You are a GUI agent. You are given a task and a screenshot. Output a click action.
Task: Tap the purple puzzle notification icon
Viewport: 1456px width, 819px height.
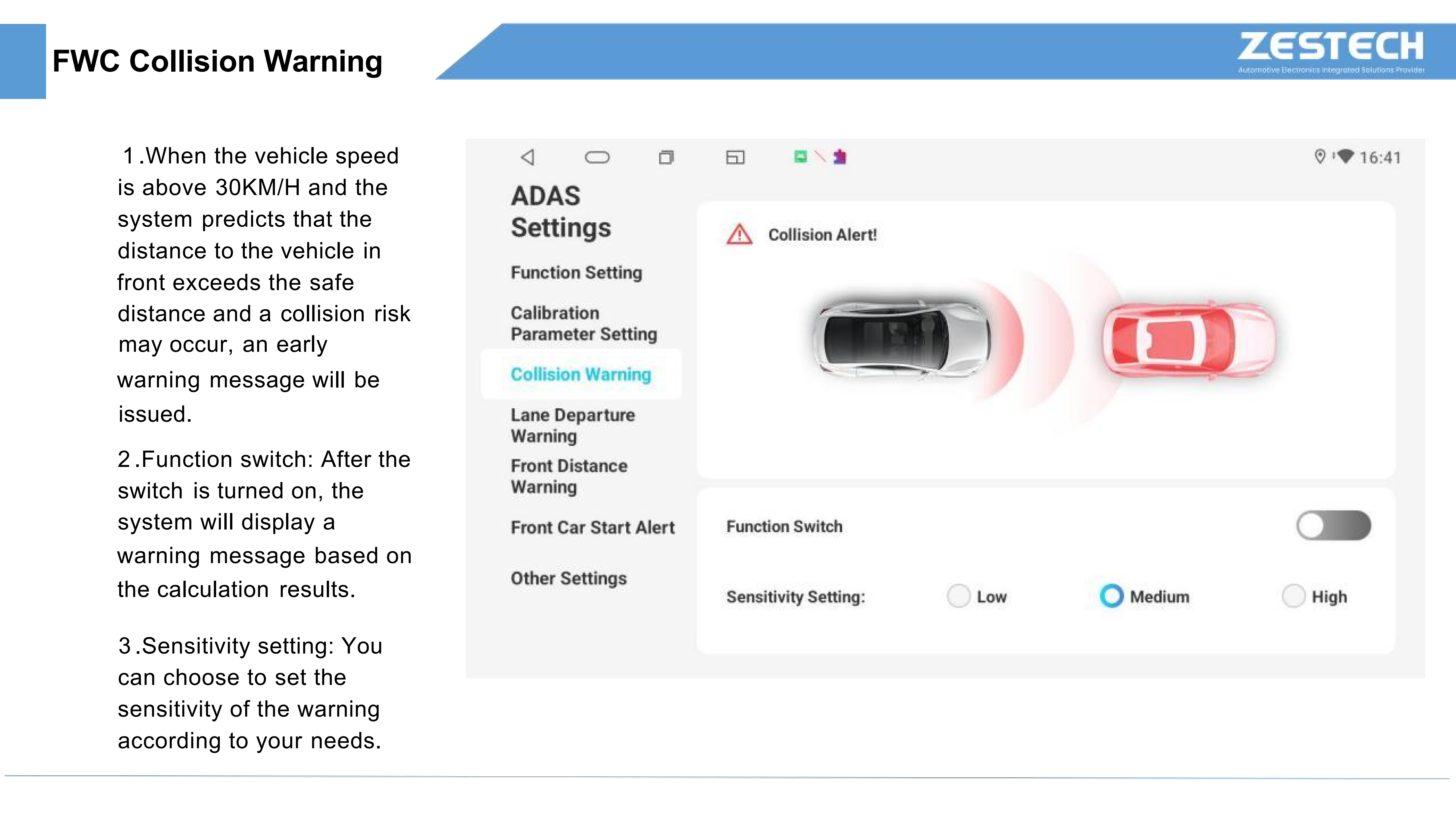840,157
